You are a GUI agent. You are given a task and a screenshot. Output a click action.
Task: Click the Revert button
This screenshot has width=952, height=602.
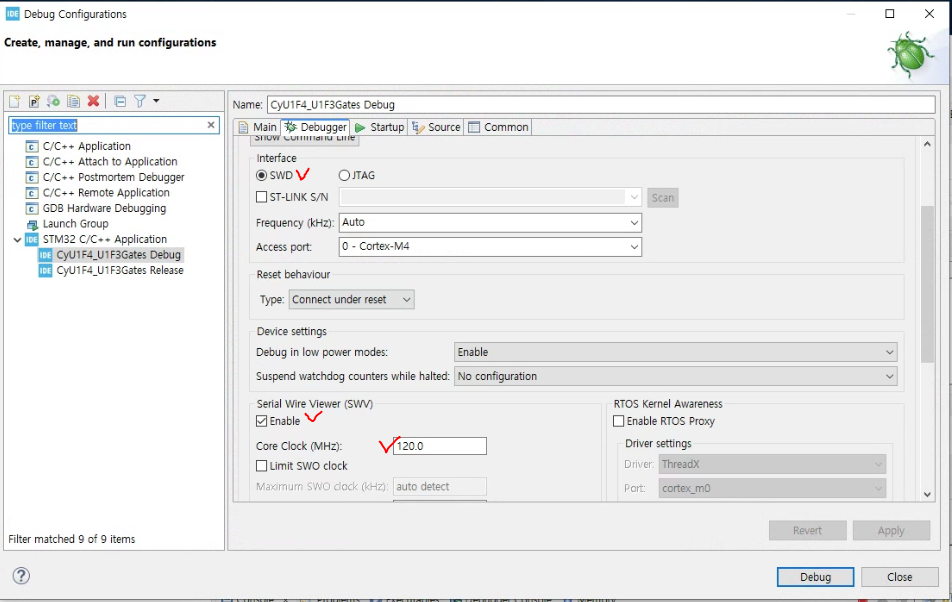(808, 530)
